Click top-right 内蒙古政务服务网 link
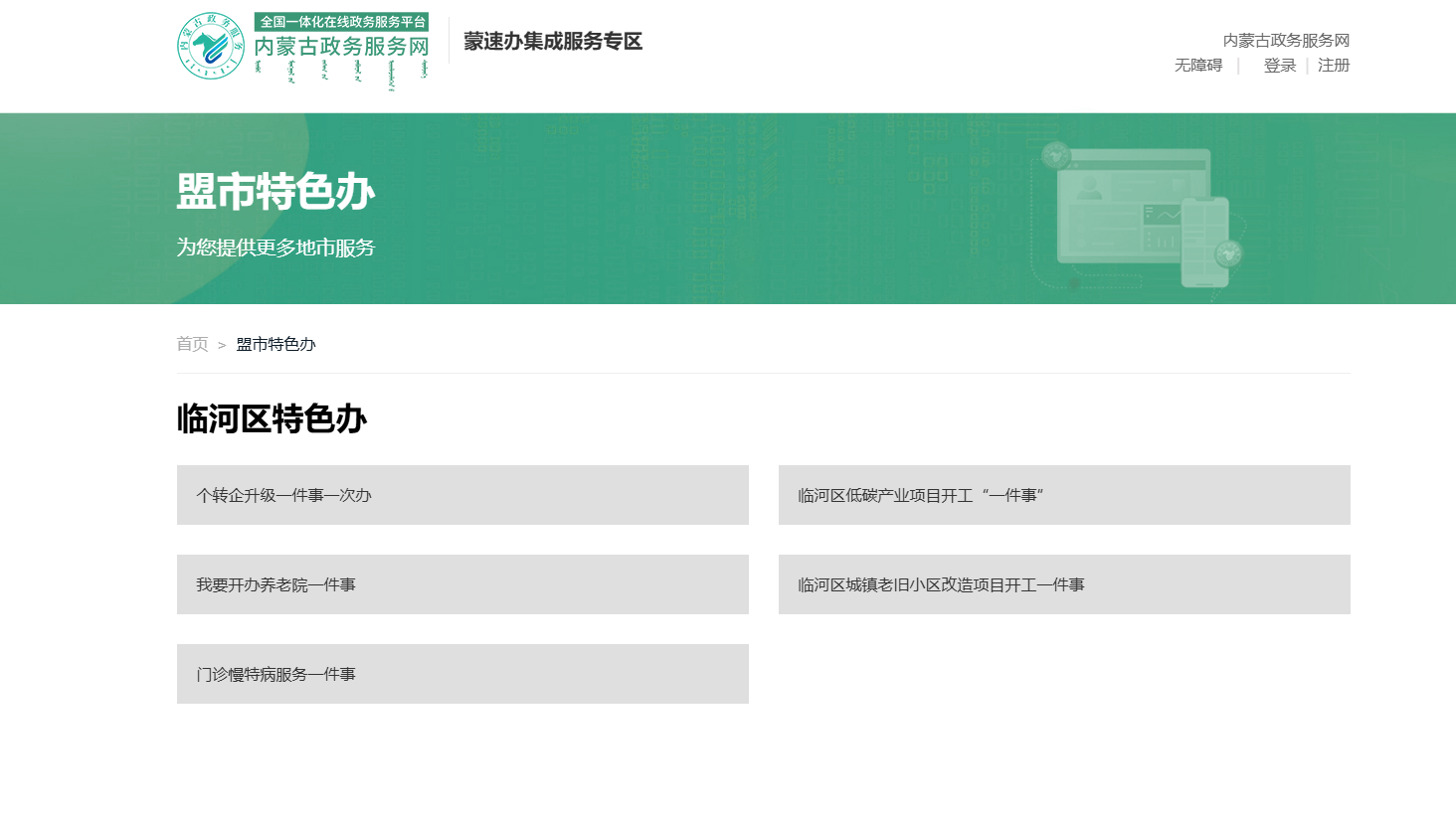Image resolution: width=1456 pixels, height=822 pixels. click(x=1288, y=39)
